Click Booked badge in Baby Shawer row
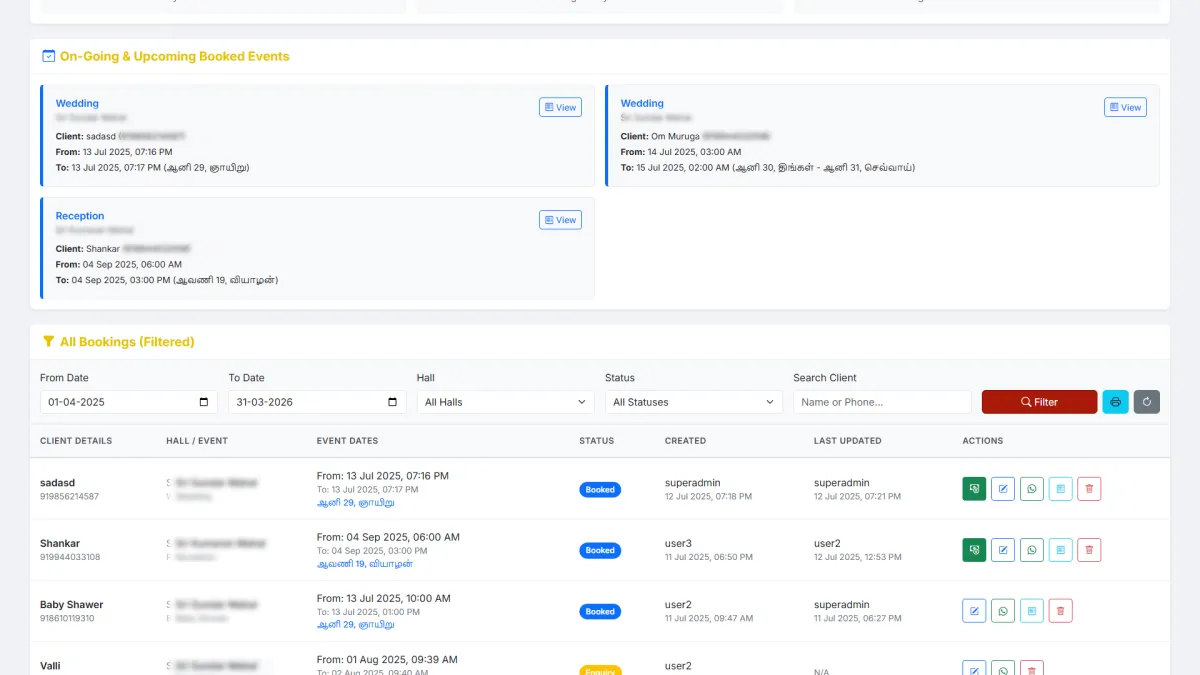This screenshot has width=1200, height=675. [x=600, y=611]
